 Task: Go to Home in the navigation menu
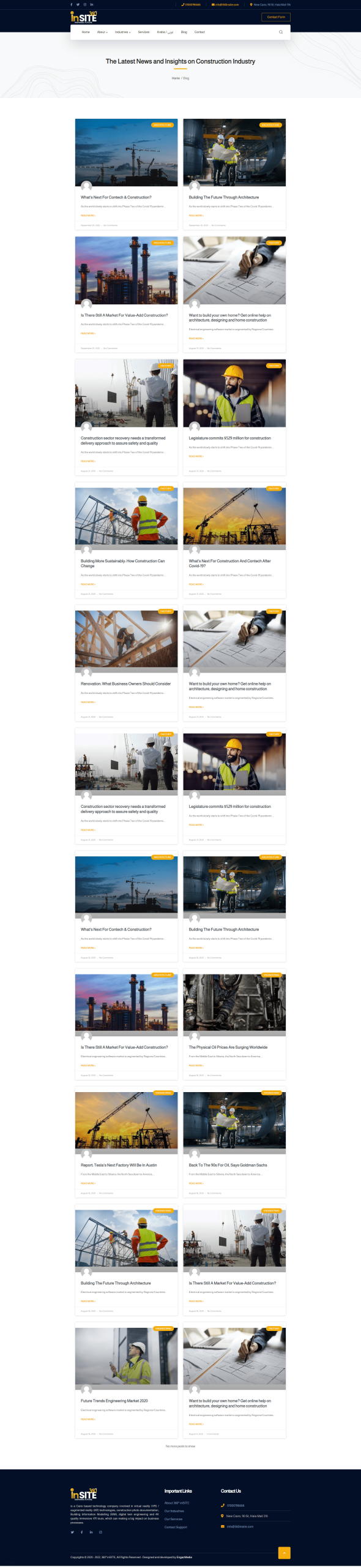pyautogui.click(x=86, y=32)
